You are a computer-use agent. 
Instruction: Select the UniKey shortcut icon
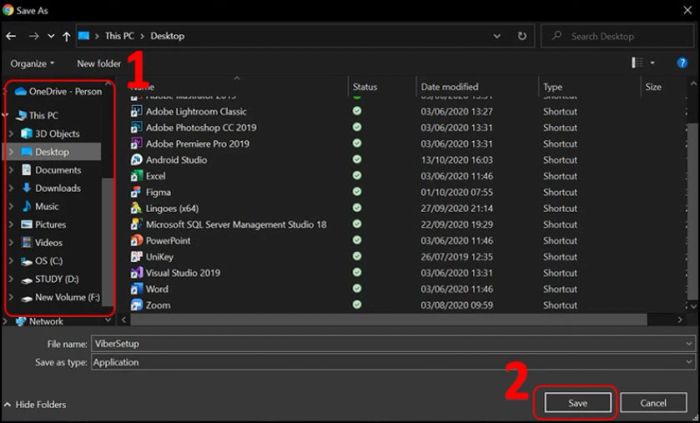136,257
